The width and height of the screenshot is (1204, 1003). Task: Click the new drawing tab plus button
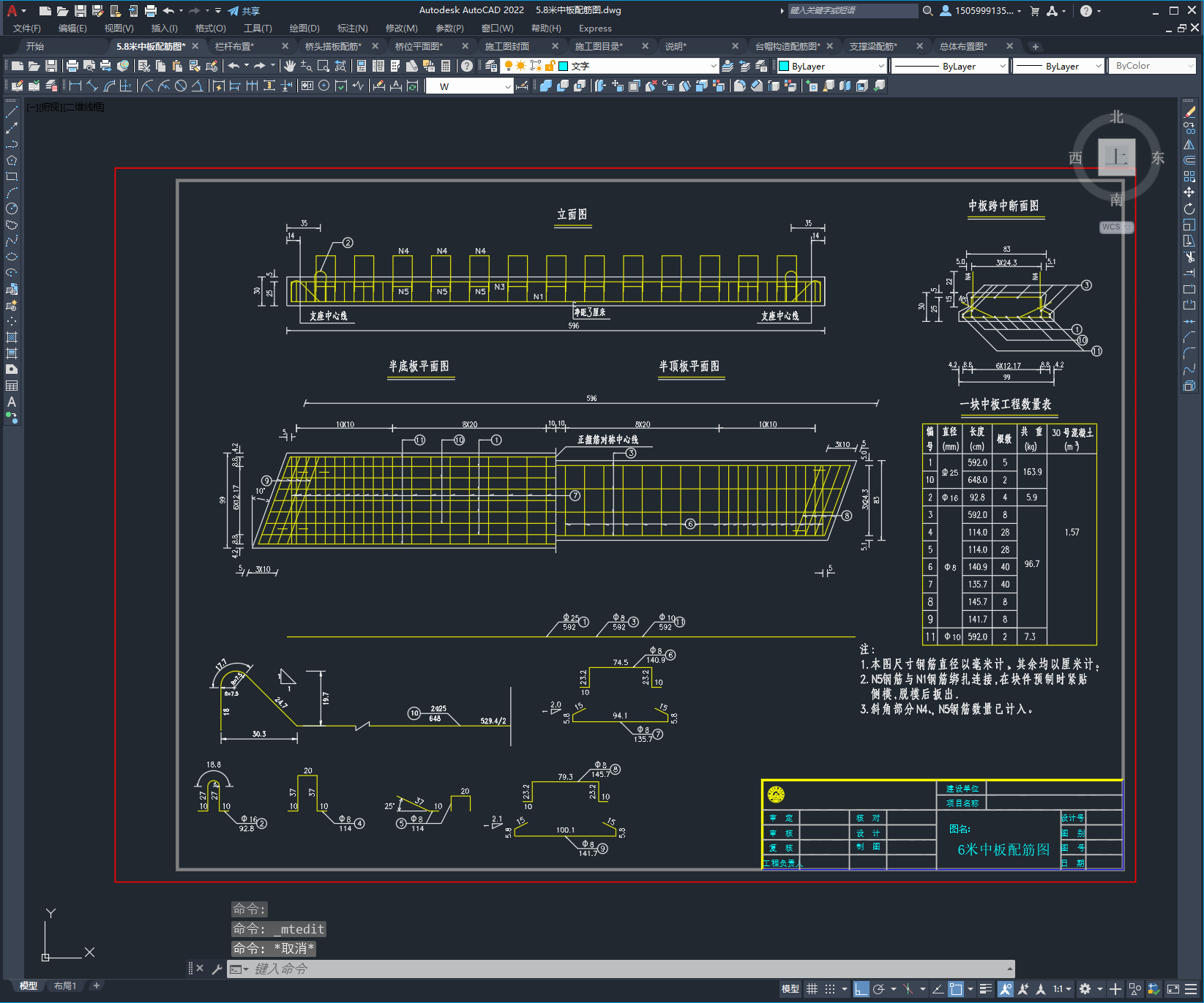pyautogui.click(x=1035, y=47)
